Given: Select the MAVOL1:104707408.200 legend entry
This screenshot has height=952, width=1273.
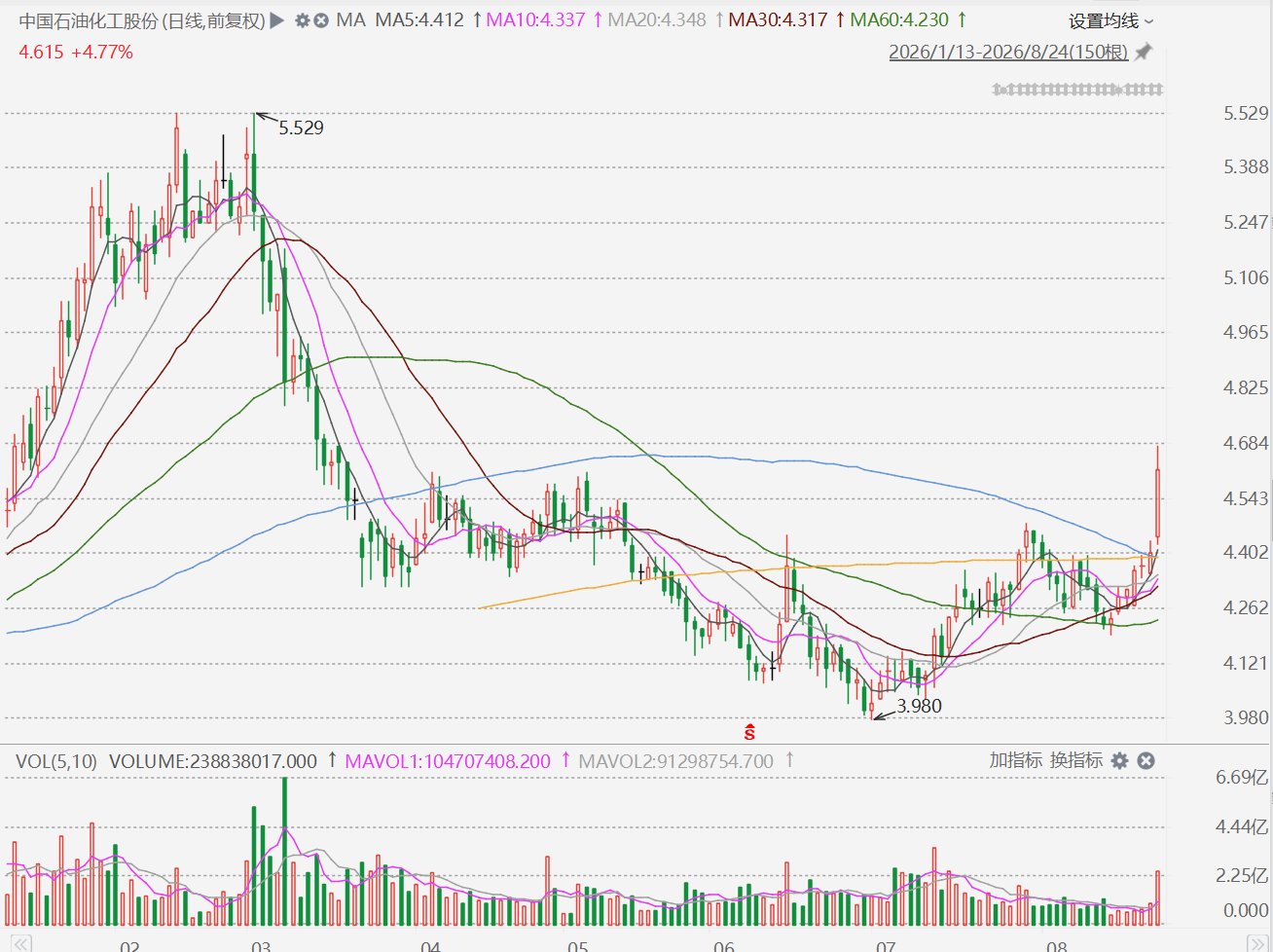Looking at the screenshot, I should (x=448, y=760).
